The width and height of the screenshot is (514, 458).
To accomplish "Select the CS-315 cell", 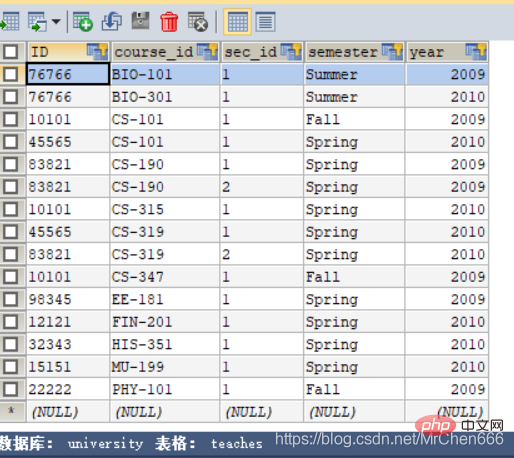I will point(165,209).
